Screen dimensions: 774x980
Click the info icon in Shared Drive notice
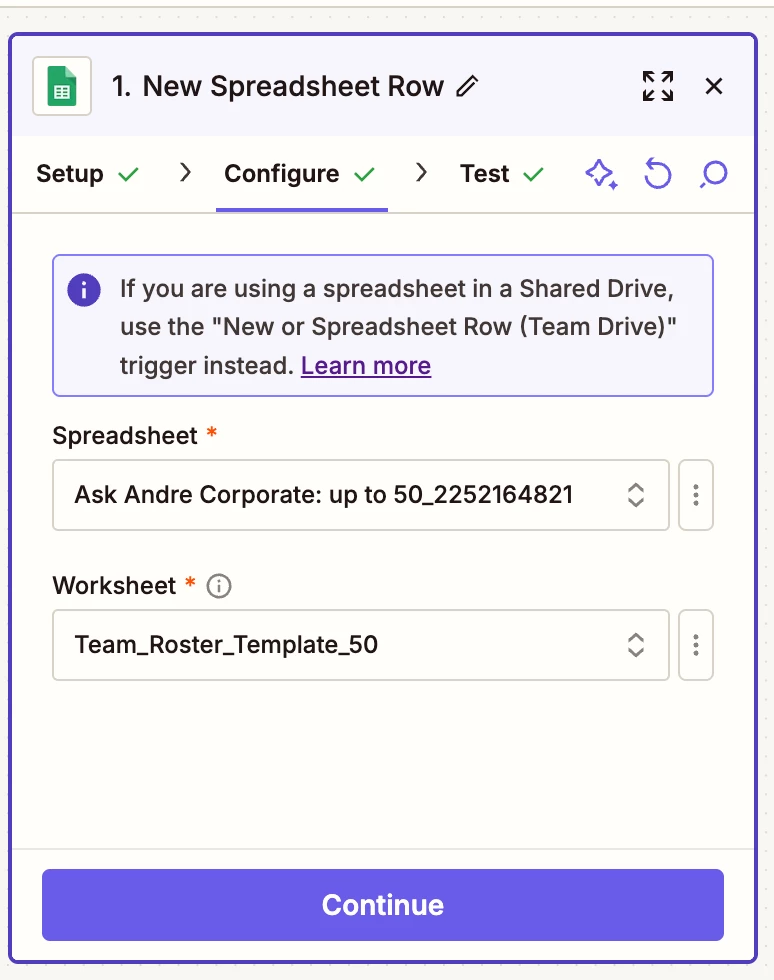pos(84,290)
